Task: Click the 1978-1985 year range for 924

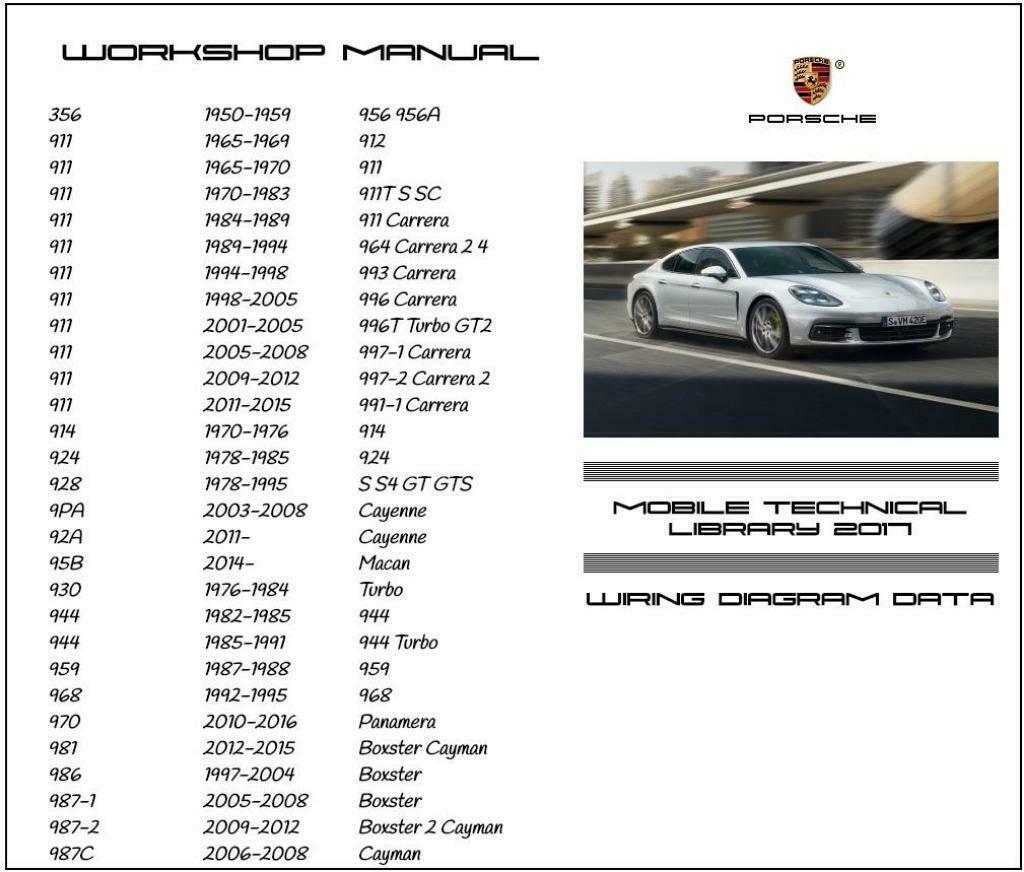Action: point(246,457)
